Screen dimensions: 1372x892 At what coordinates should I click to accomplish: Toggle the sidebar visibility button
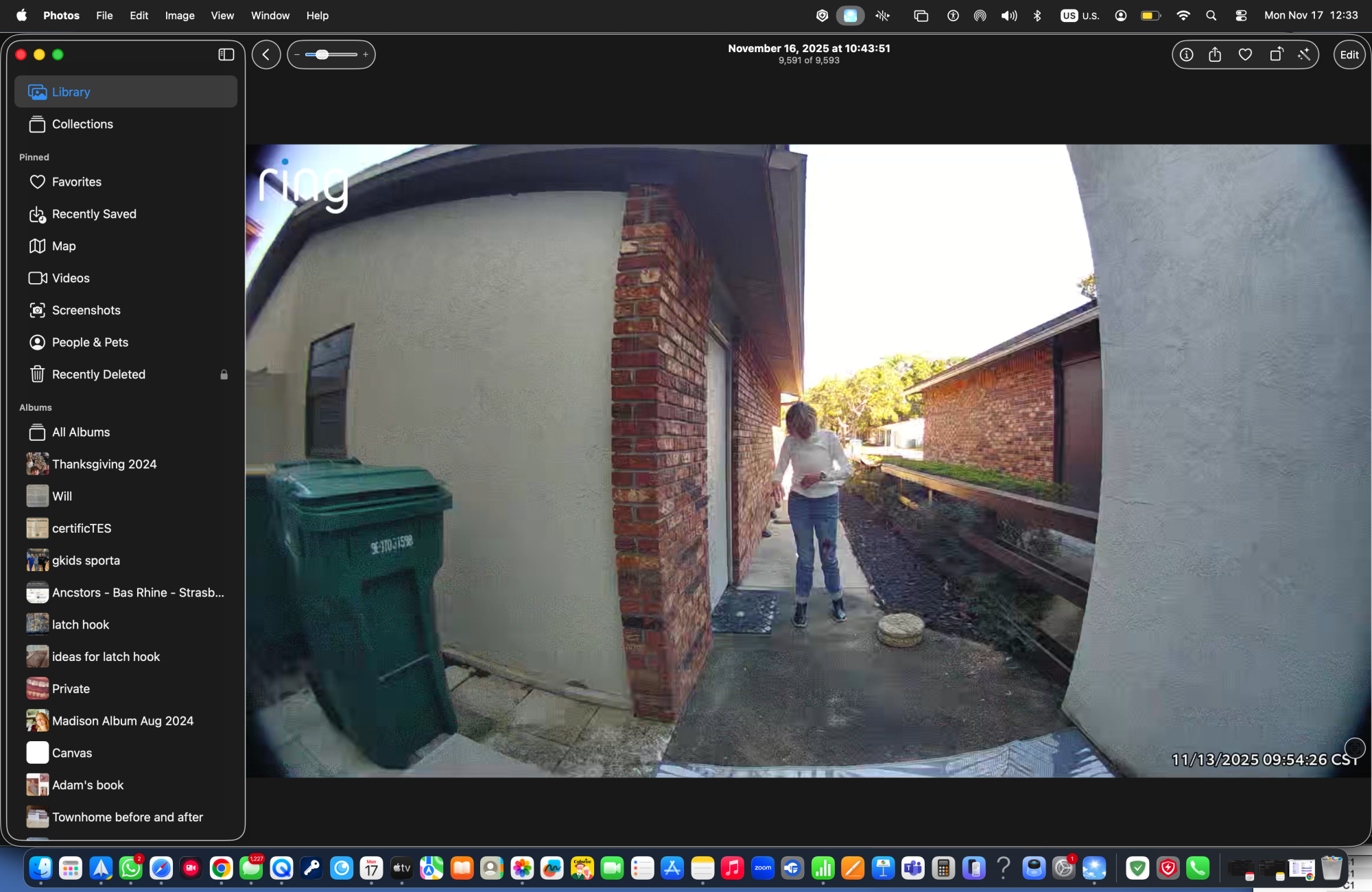click(x=226, y=55)
